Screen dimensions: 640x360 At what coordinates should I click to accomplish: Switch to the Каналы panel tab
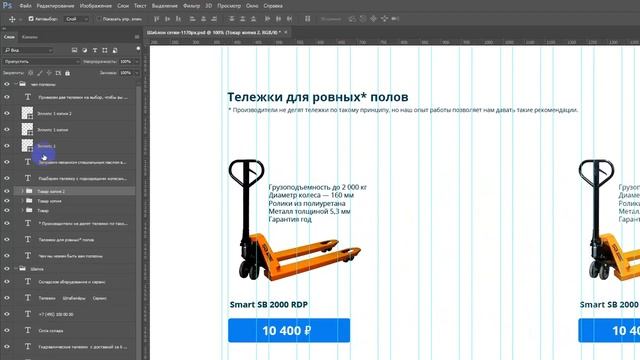(x=30, y=37)
